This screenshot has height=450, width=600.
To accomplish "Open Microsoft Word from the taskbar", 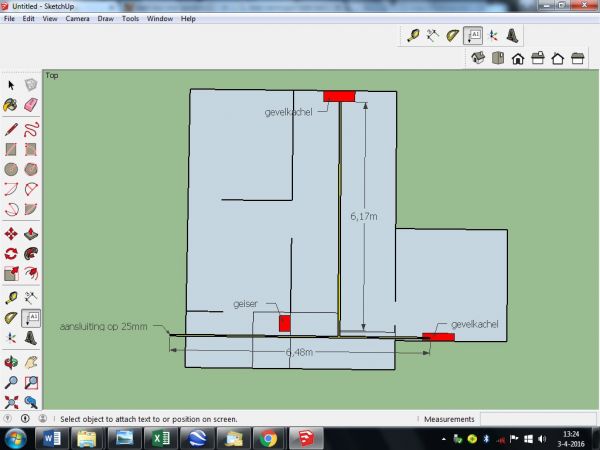I will pos(52,439).
